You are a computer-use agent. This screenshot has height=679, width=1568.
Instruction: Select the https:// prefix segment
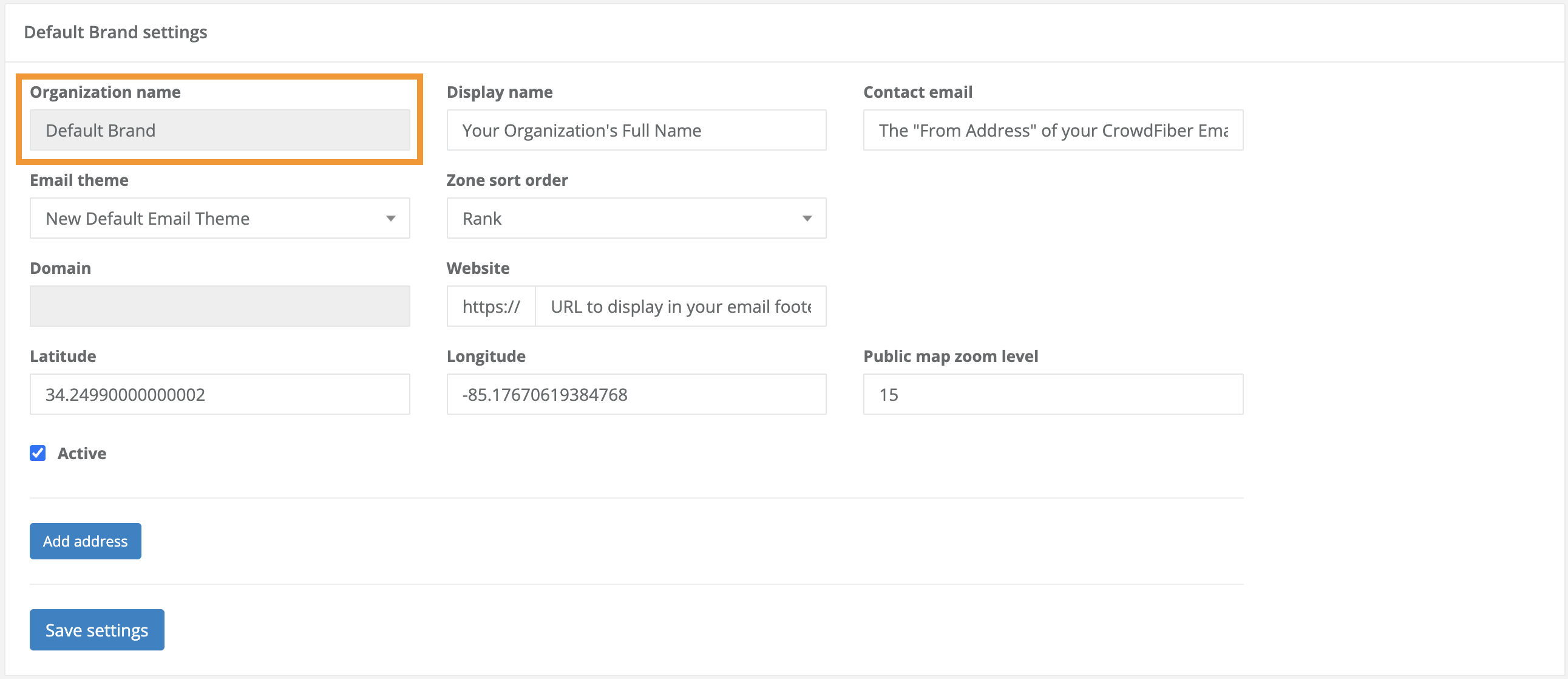[x=490, y=306]
